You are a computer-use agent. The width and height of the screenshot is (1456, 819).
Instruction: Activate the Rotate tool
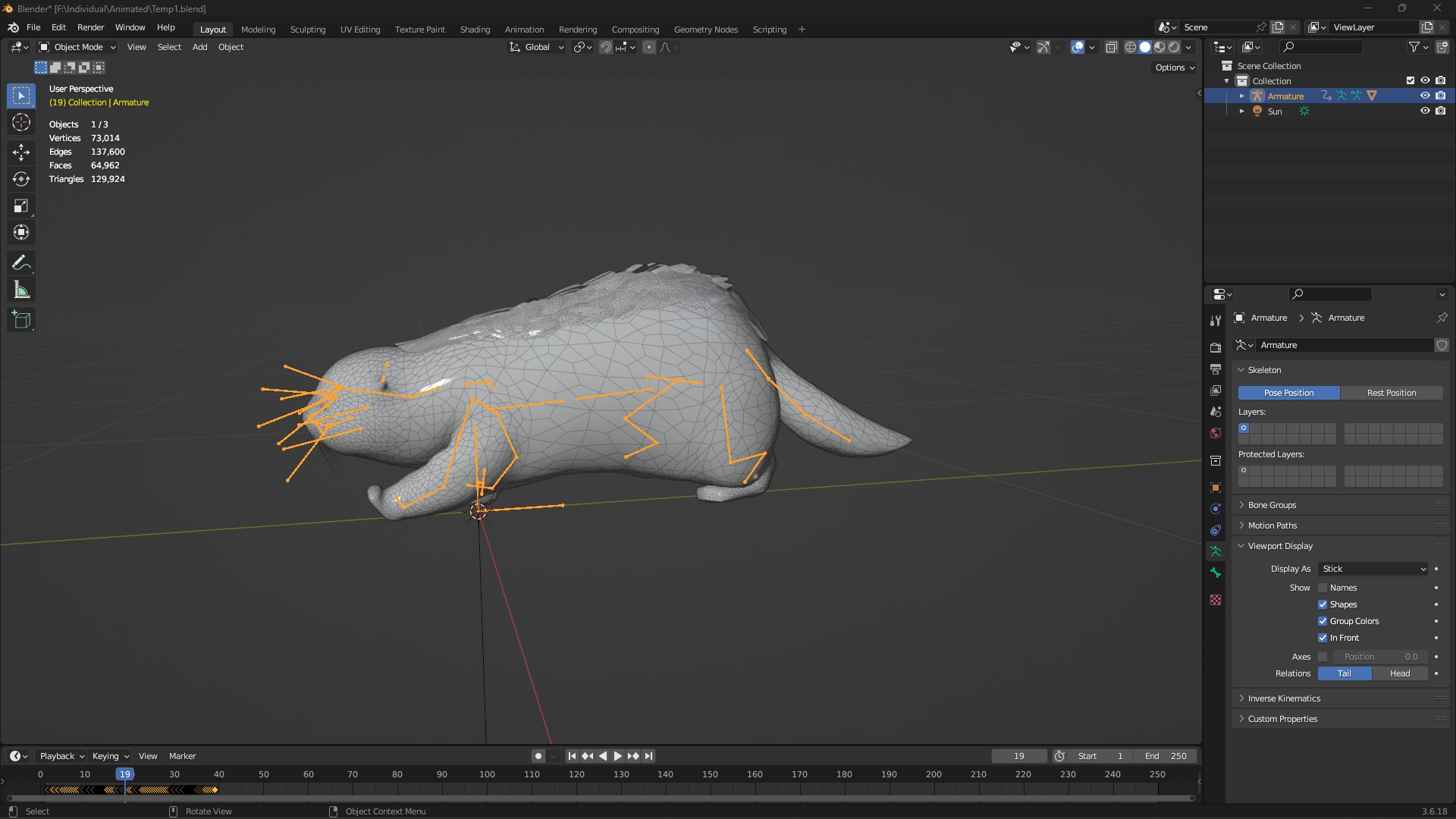pos(21,179)
